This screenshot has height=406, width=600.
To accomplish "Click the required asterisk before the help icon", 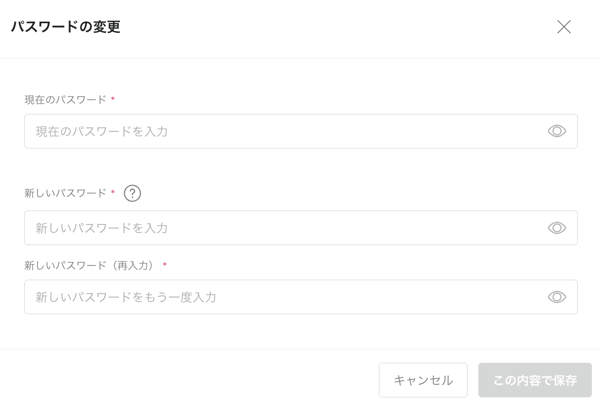I will pyautogui.click(x=113, y=193).
